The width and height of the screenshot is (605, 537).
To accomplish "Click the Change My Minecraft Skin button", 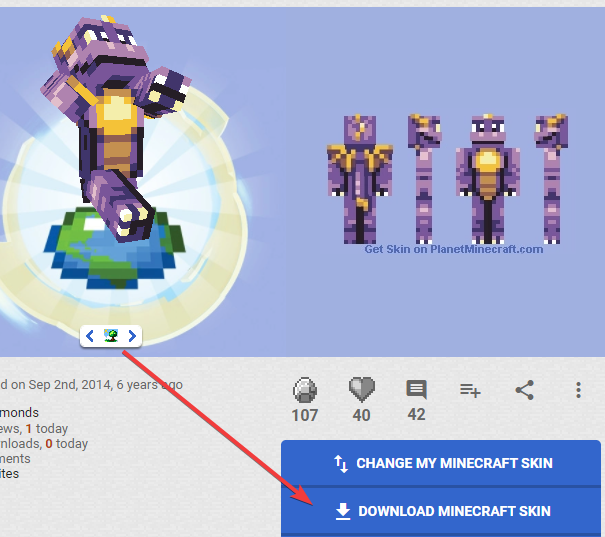I will 441,463.
